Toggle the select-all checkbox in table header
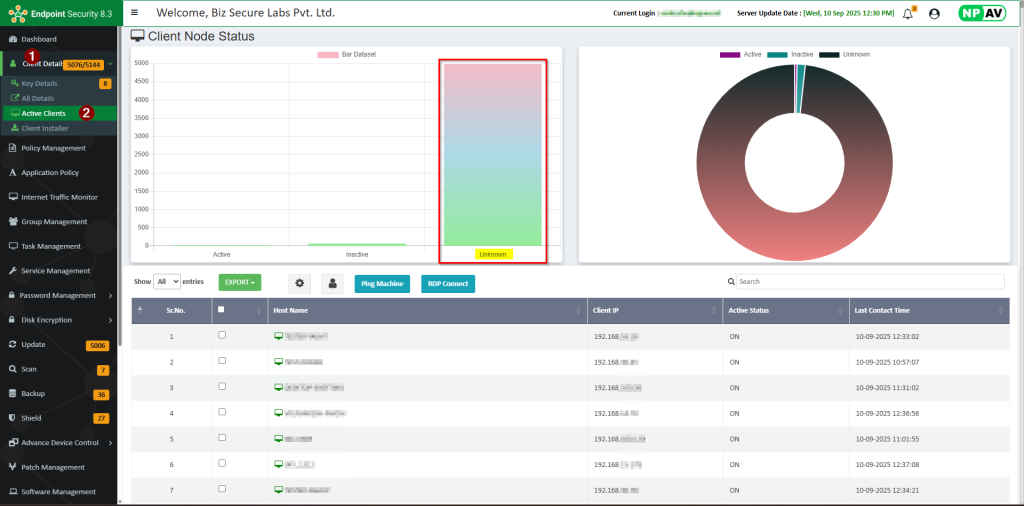The height and width of the screenshot is (506, 1024). (221, 310)
